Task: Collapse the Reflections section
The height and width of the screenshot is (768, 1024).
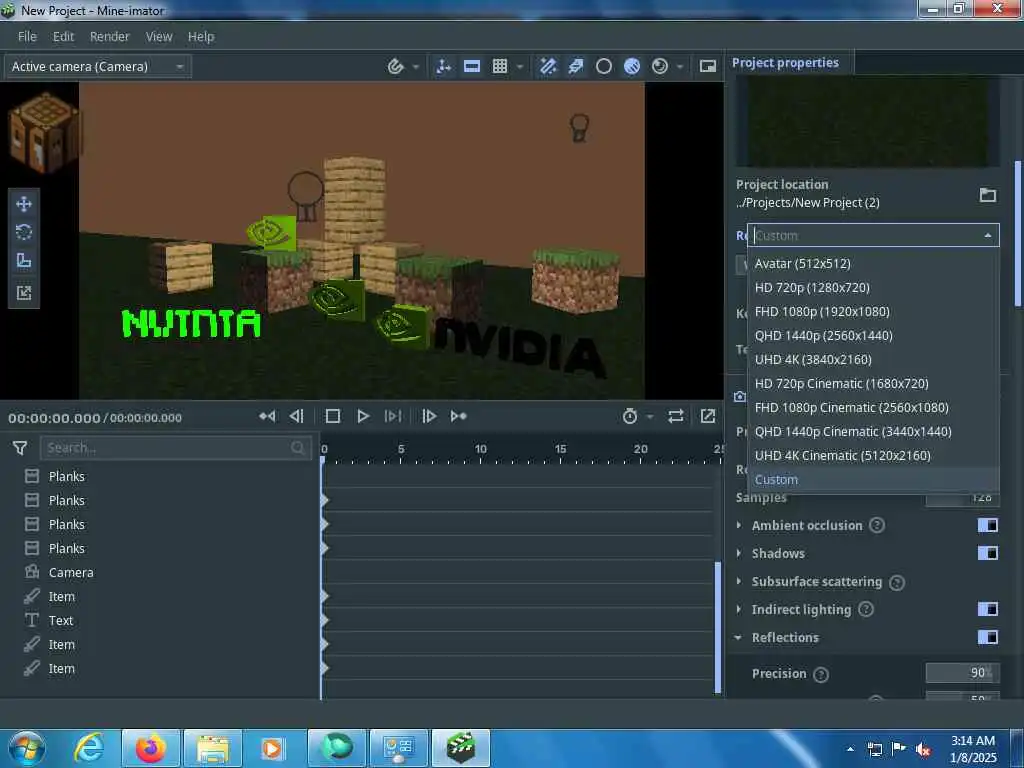Action: (738, 637)
